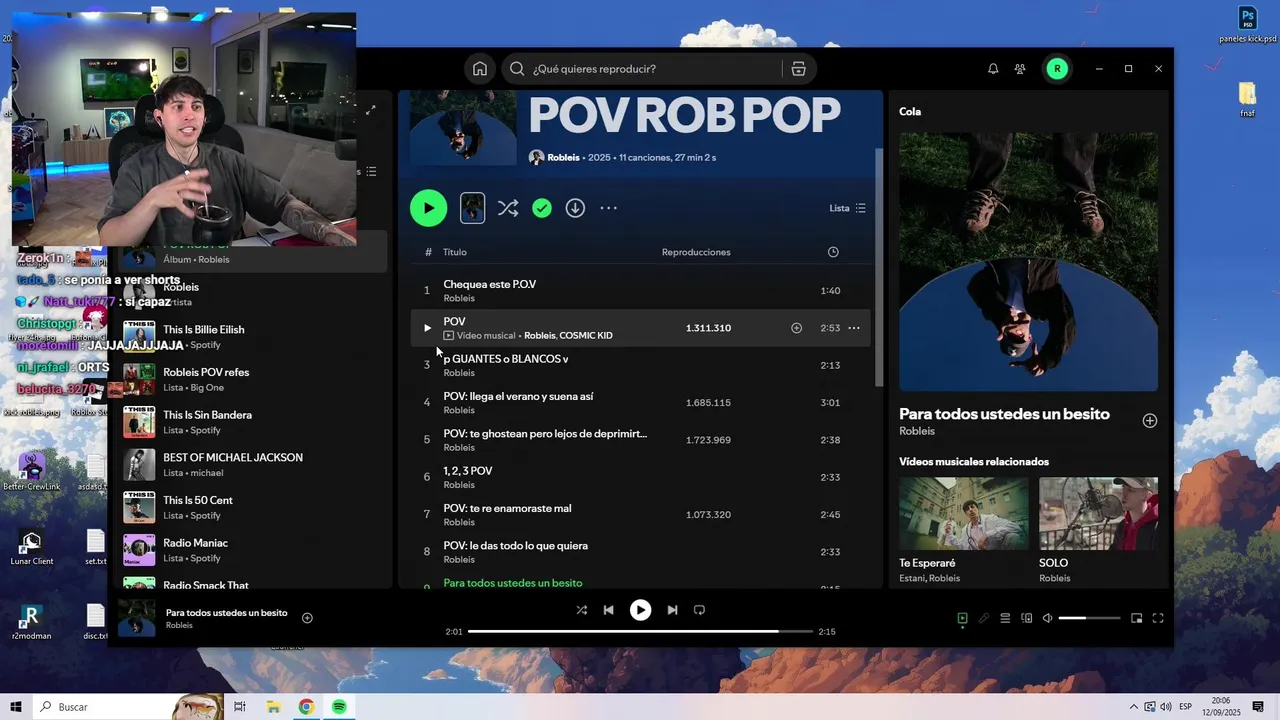
Task: Open Robleis POV refes playlist
Action: 254,379
